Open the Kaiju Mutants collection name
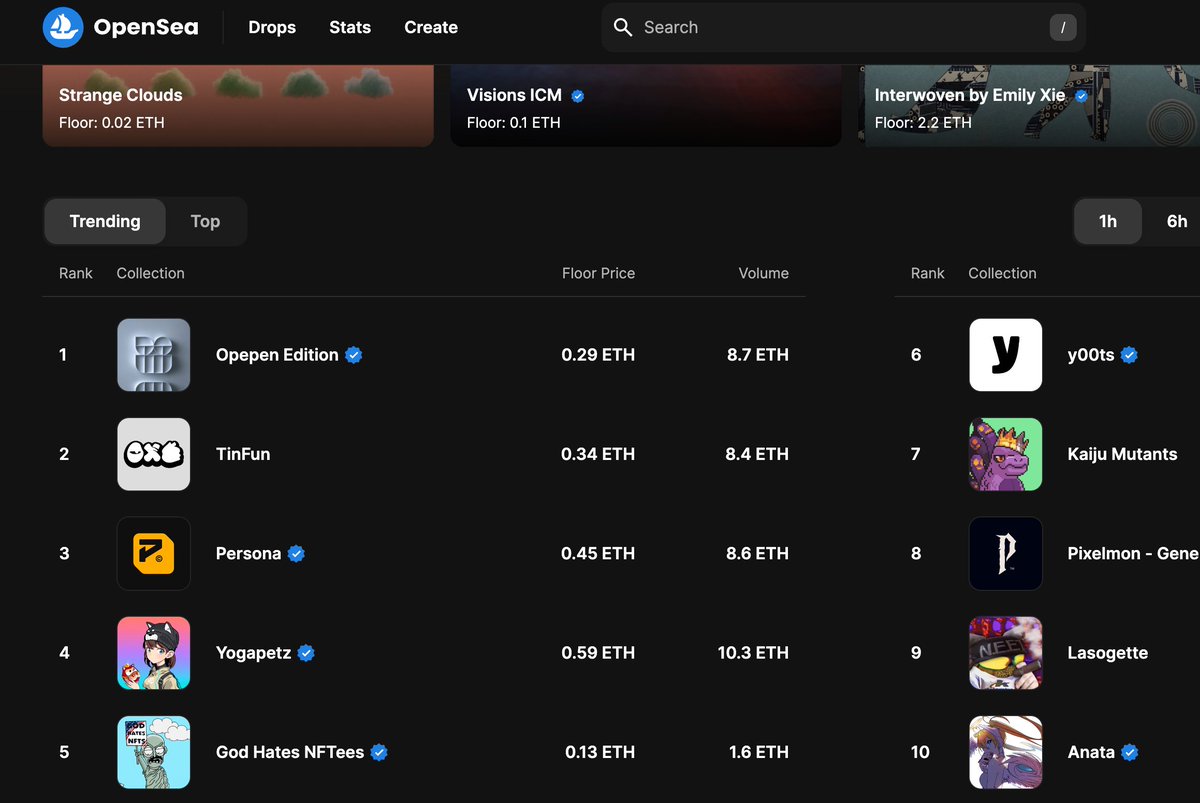1200x803 pixels. (1123, 454)
